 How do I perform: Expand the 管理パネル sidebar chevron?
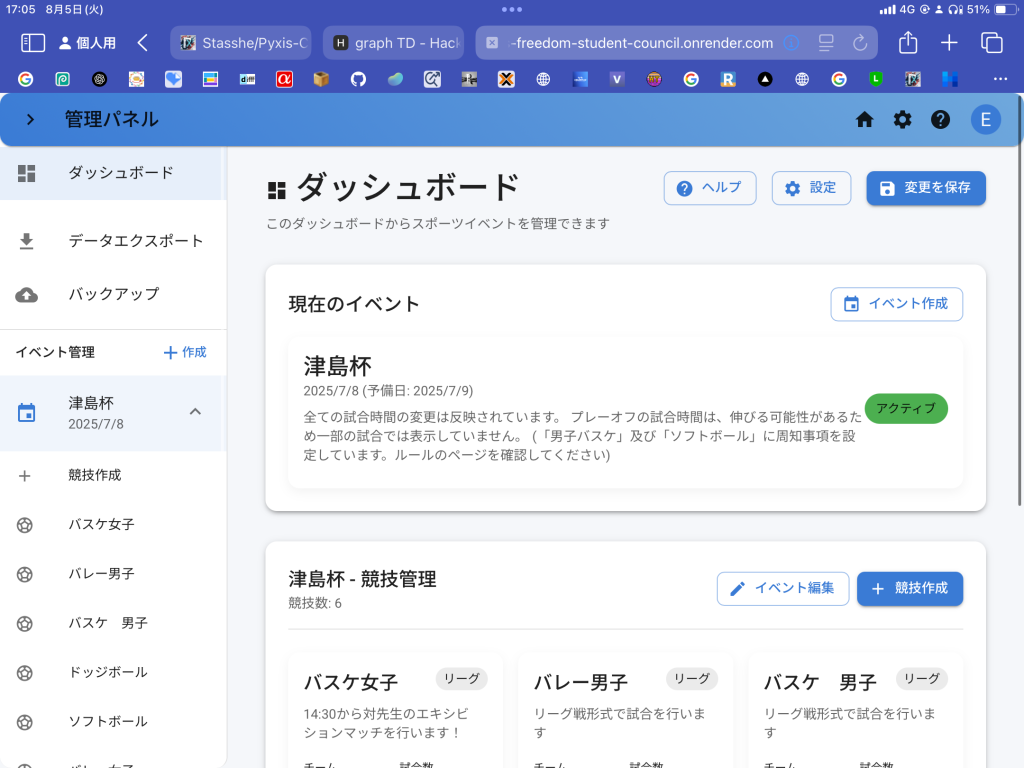coord(30,120)
